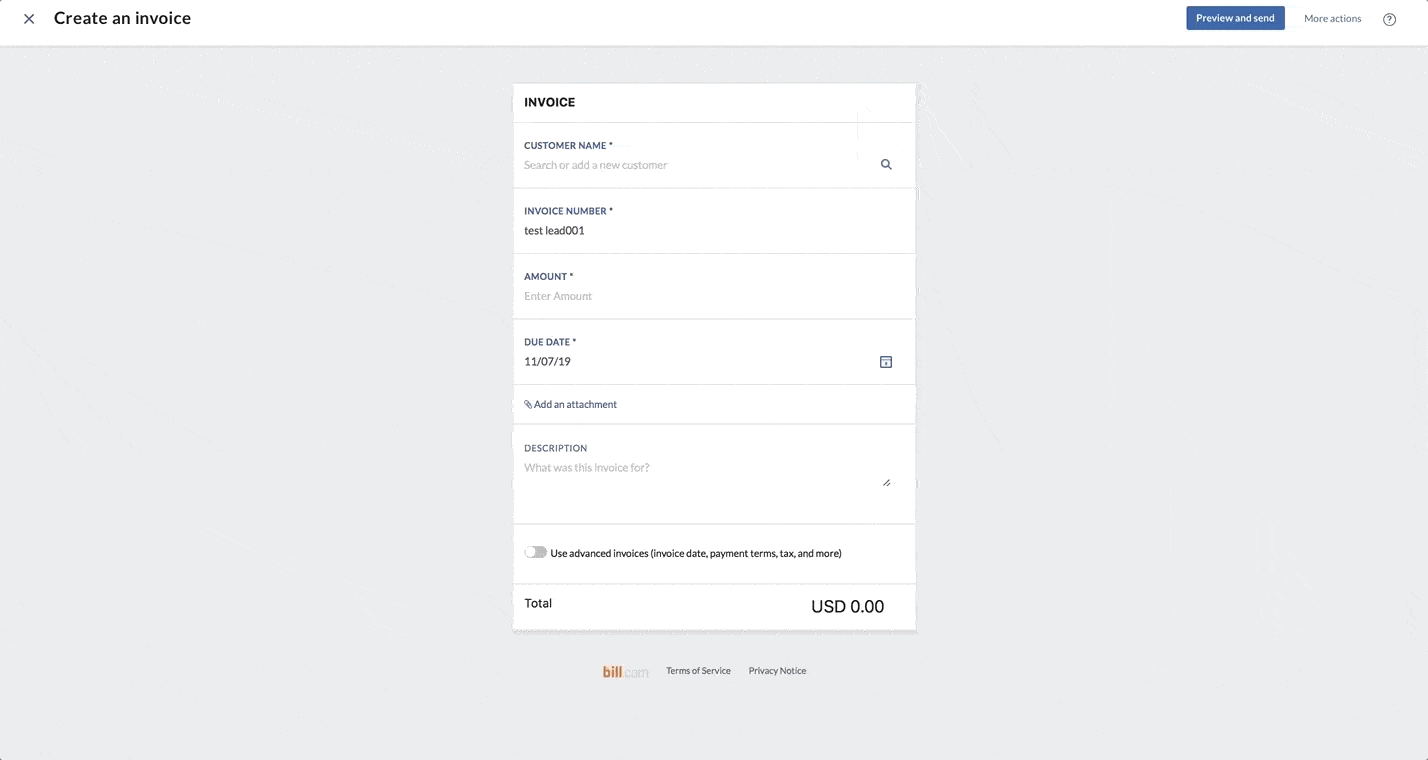Click the customer search magnifier icon
The image size is (1428, 760).
tap(885, 163)
